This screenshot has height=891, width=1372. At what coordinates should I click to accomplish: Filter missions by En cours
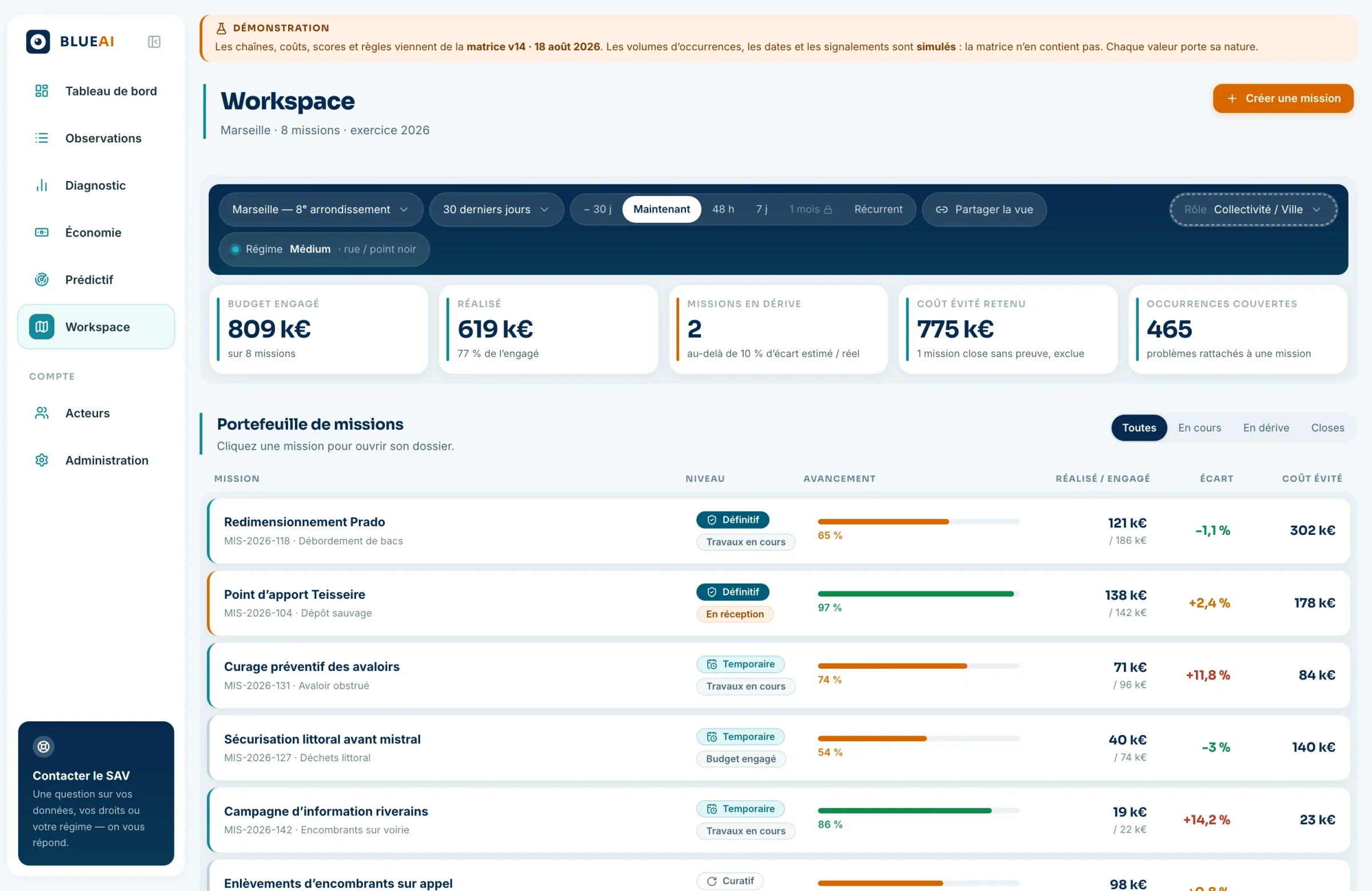[x=1199, y=427]
